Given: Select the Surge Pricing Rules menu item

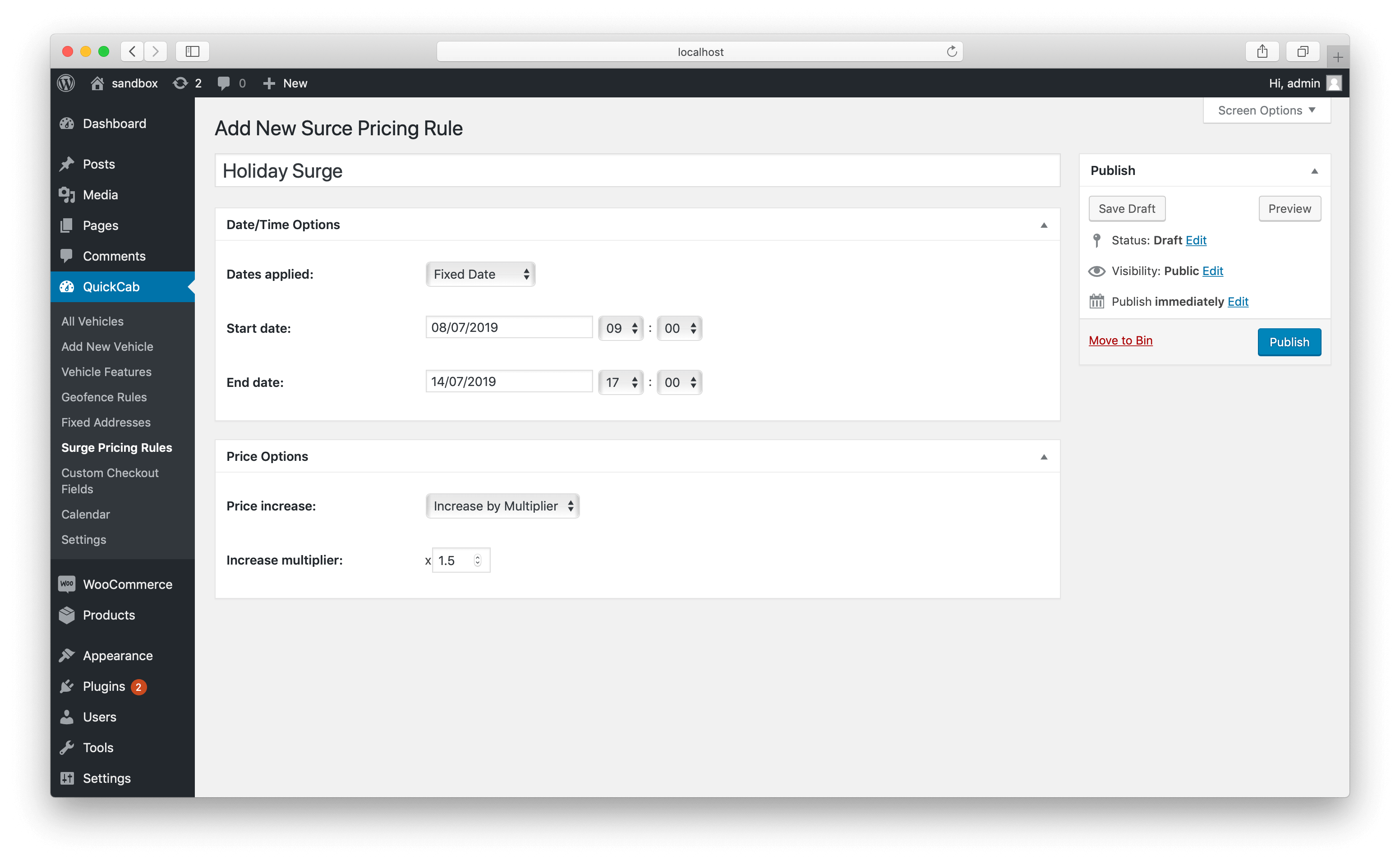Looking at the screenshot, I should [116, 447].
